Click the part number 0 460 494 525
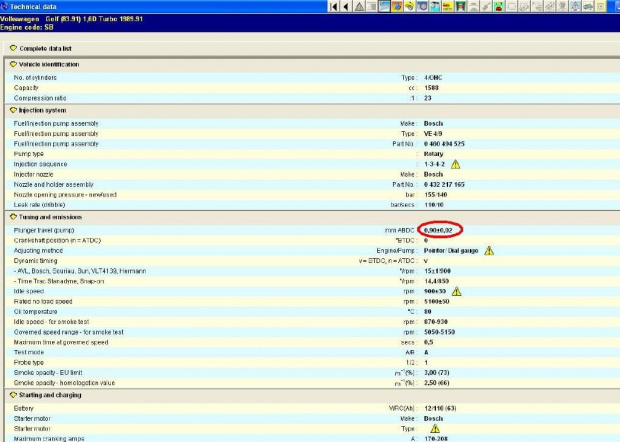Viewport: 620px width, 442px height. 444,144
